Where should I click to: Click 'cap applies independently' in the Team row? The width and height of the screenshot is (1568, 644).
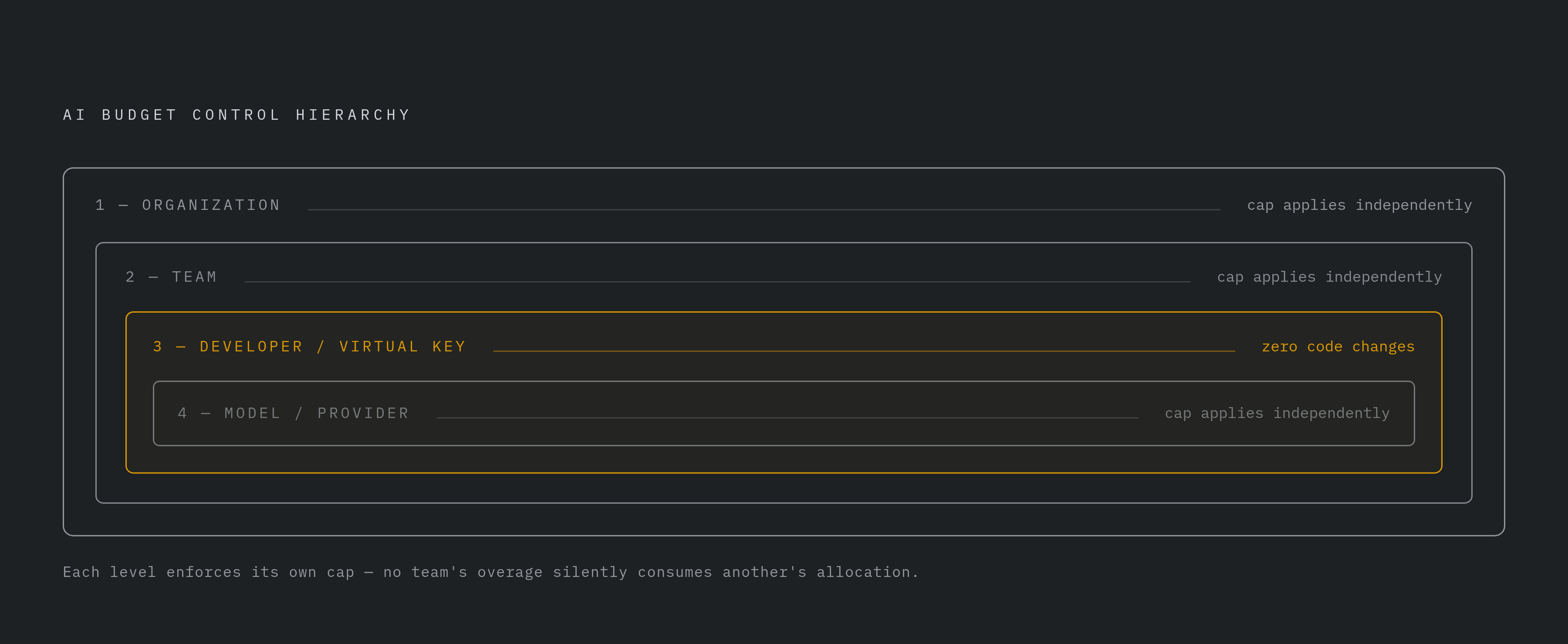pos(1329,277)
